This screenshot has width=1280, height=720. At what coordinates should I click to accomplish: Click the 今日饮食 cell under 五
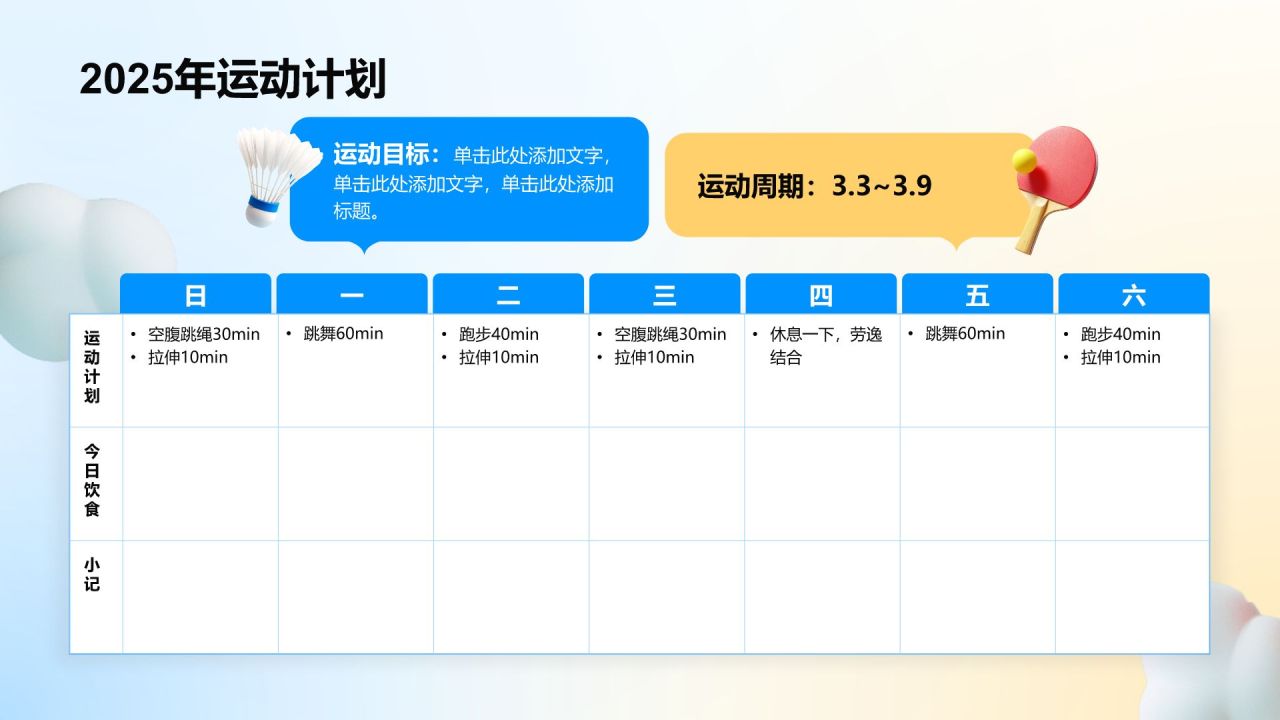(x=978, y=484)
